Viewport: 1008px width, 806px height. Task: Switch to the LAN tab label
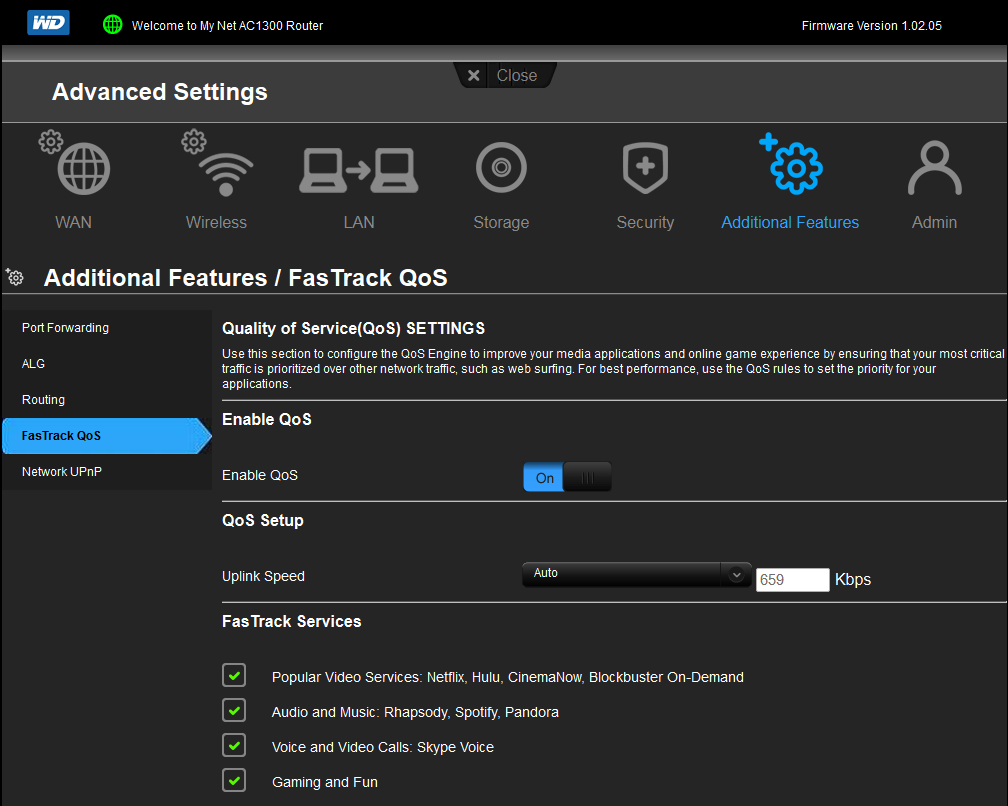359,222
